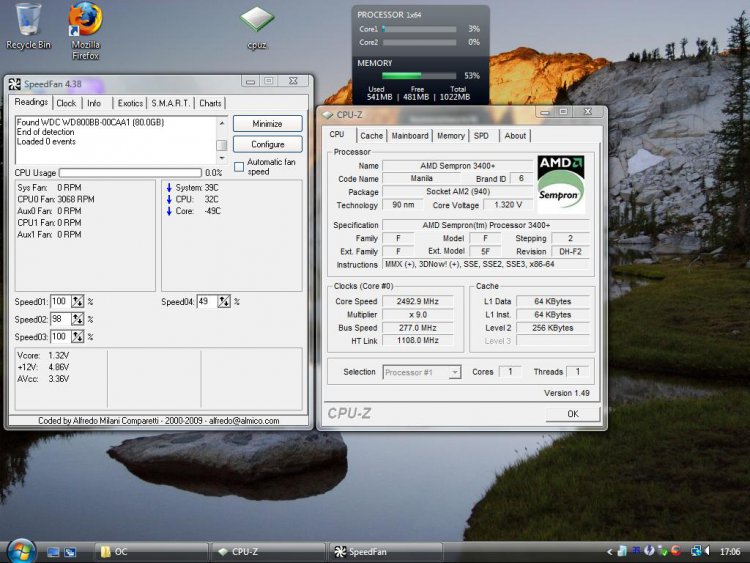
Task: Show hidden tray icons chevron
Action: click(x=609, y=552)
